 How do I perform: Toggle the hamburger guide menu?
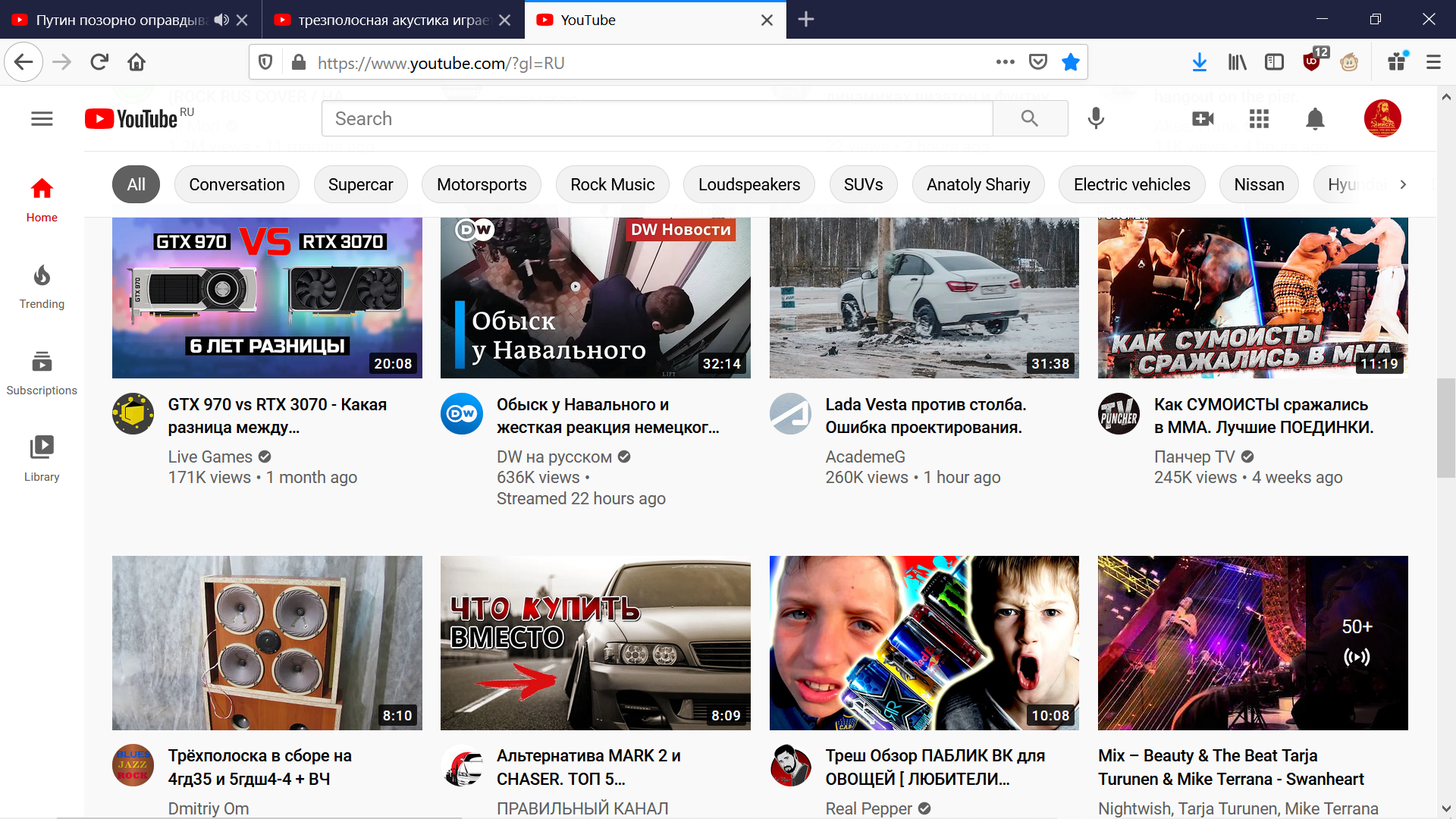(42, 119)
